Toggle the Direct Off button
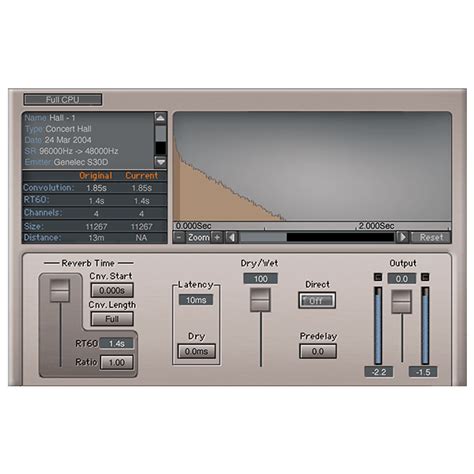474x474 pixels. [317, 301]
